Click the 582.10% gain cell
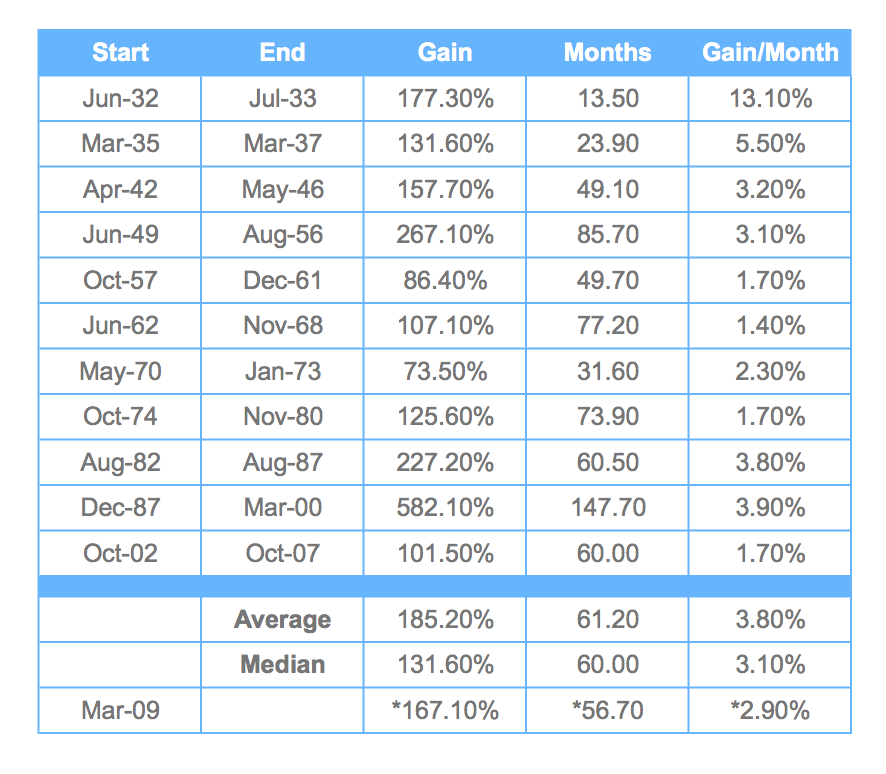886x774 pixels. [x=445, y=508]
